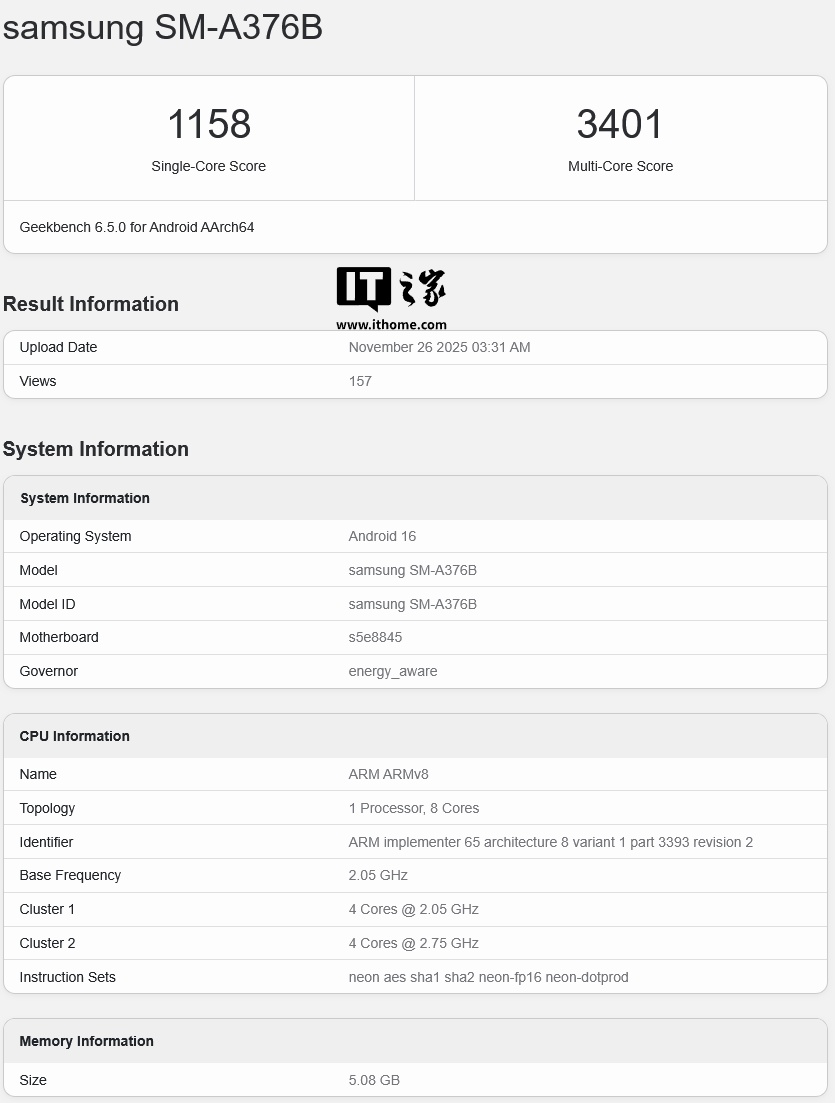Click the Model entry samsung SM-A376B

click(x=414, y=570)
